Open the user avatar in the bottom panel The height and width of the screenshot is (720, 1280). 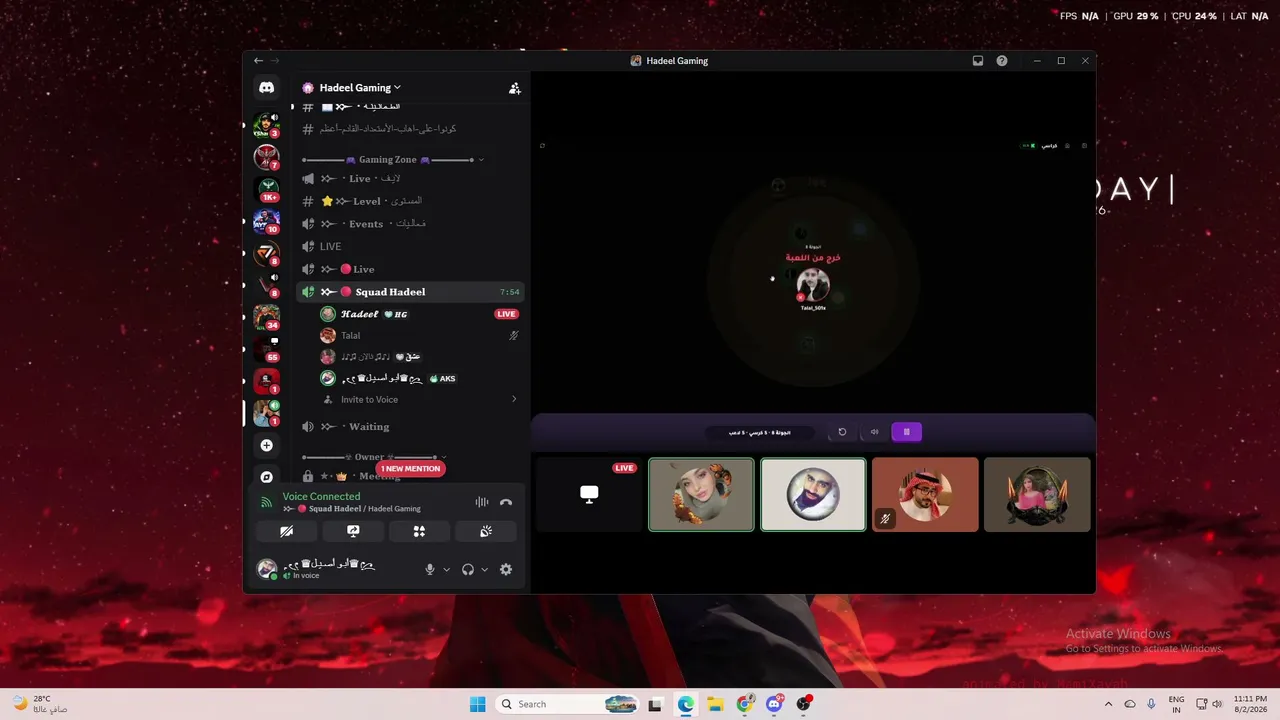point(267,569)
